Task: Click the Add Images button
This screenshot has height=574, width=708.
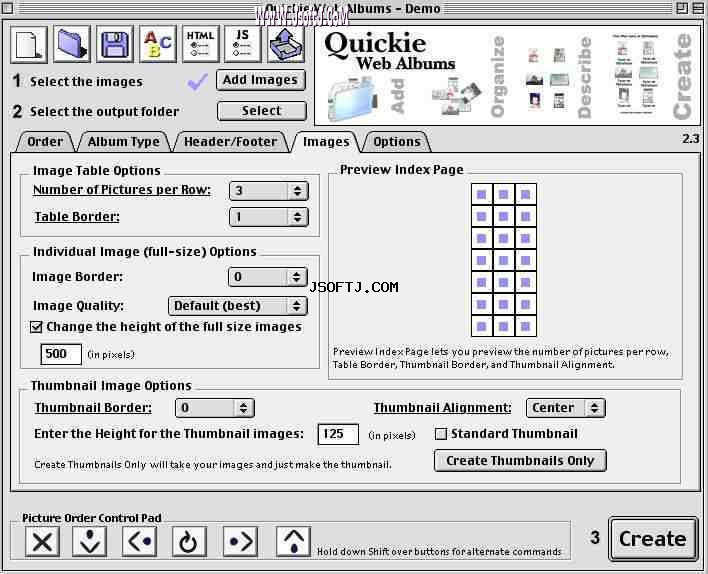Action: (x=261, y=80)
